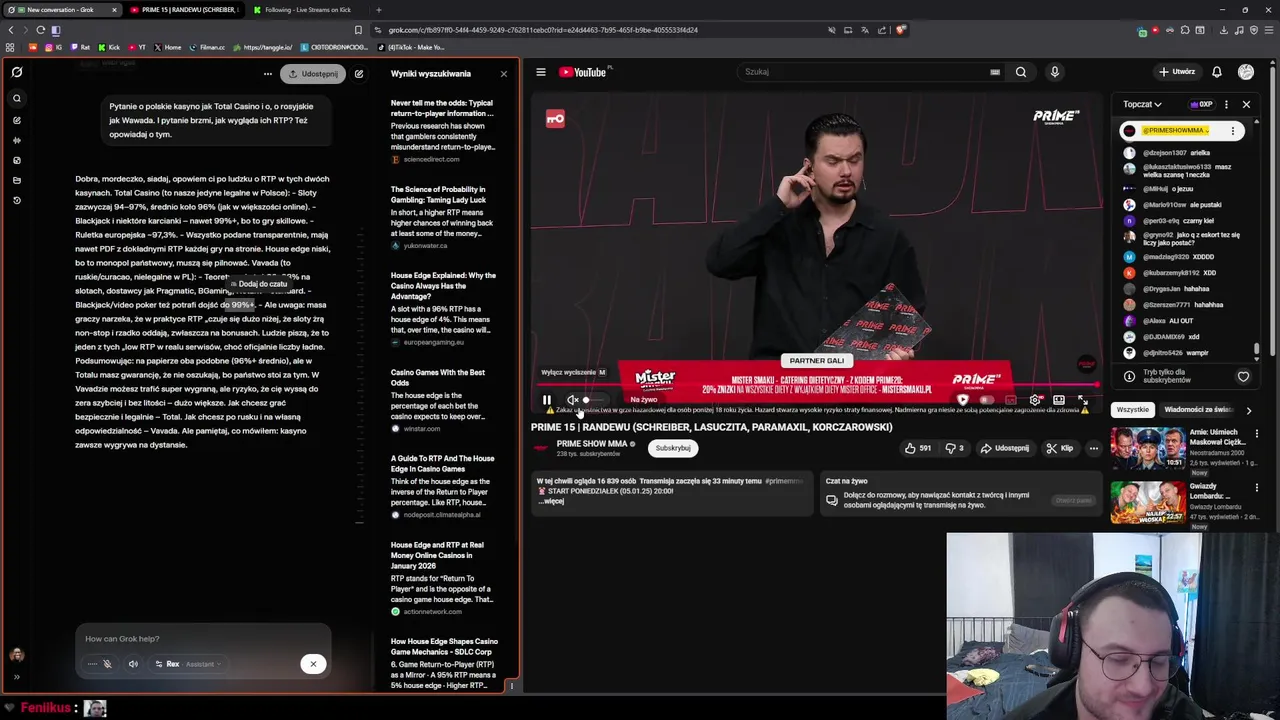Open search in Grok sidebar

[x=16, y=98]
